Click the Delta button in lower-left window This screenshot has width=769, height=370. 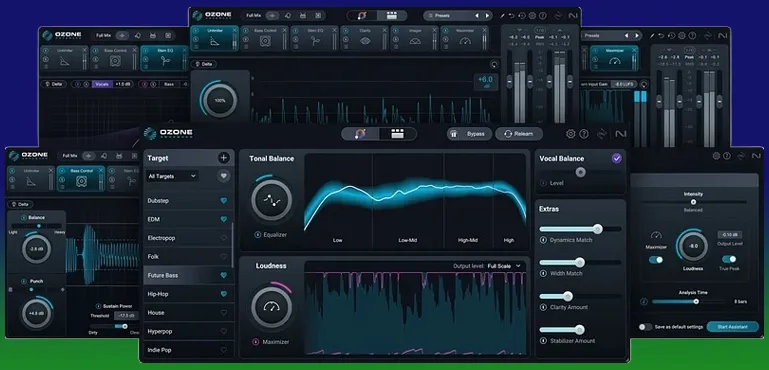click(20, 204)
